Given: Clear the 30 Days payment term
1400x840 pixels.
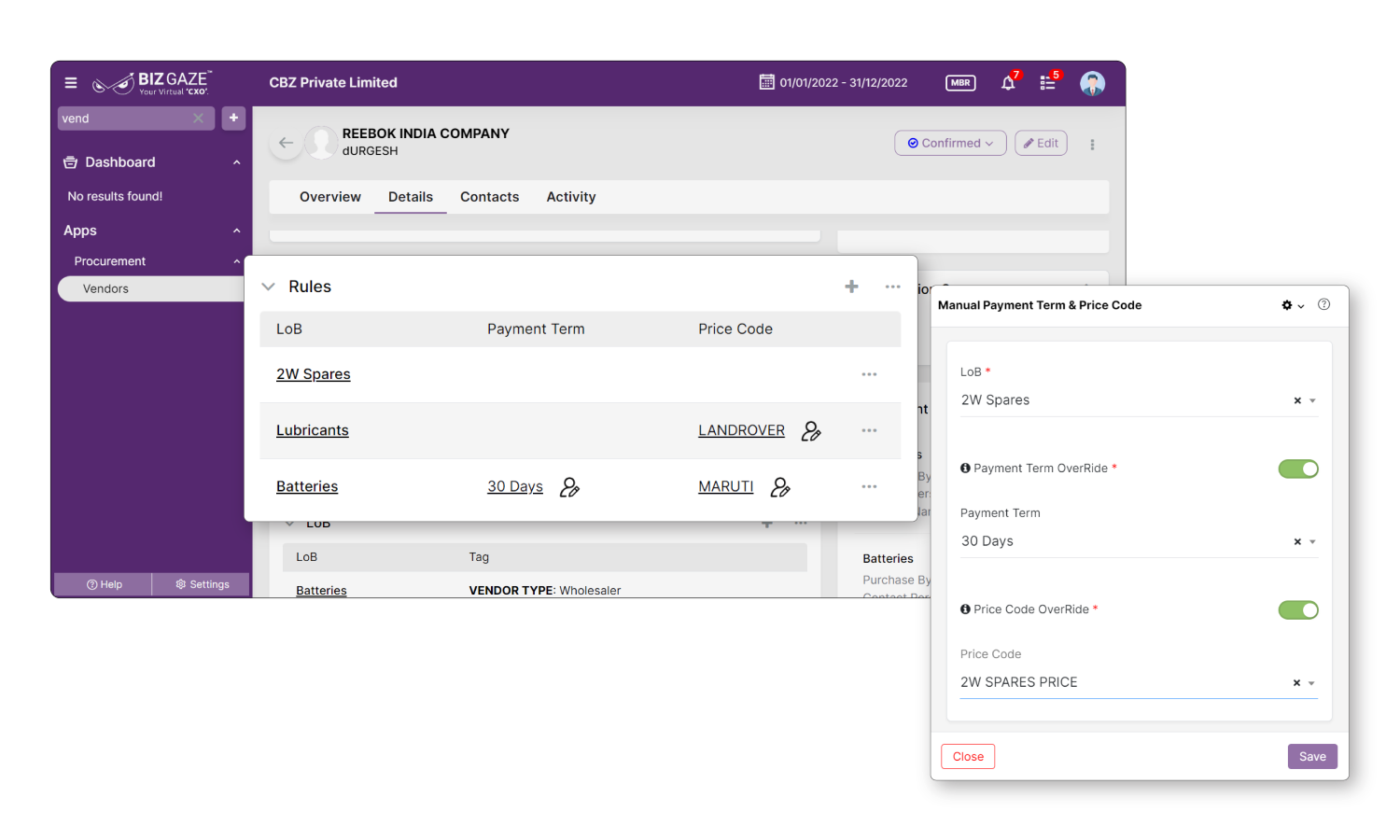Looking at the screenshot, I should coord(1296,541).
